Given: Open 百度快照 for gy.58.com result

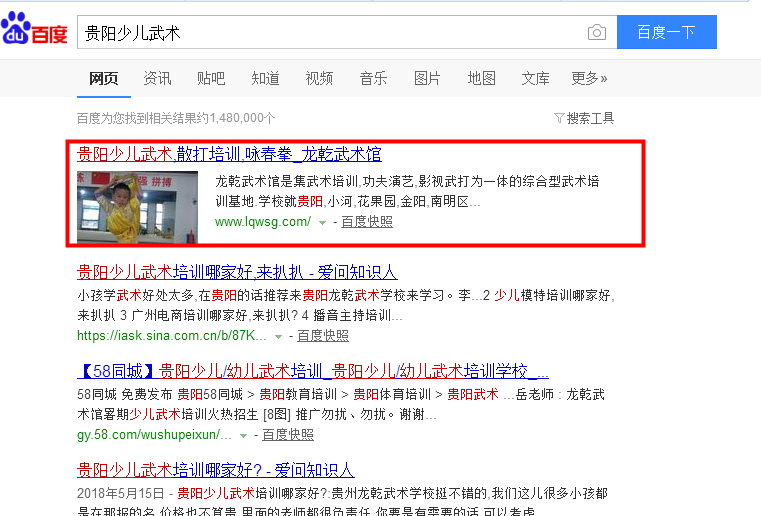Looking at the screenshot, I should pos(288,435).
